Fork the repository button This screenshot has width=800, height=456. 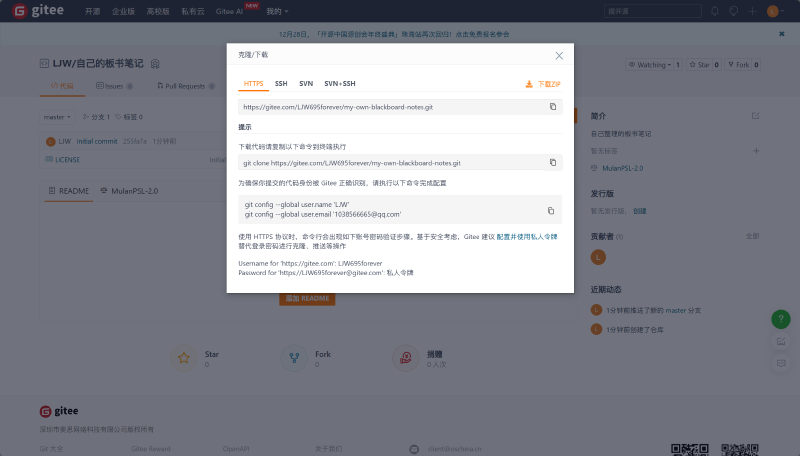pos(738,65)
